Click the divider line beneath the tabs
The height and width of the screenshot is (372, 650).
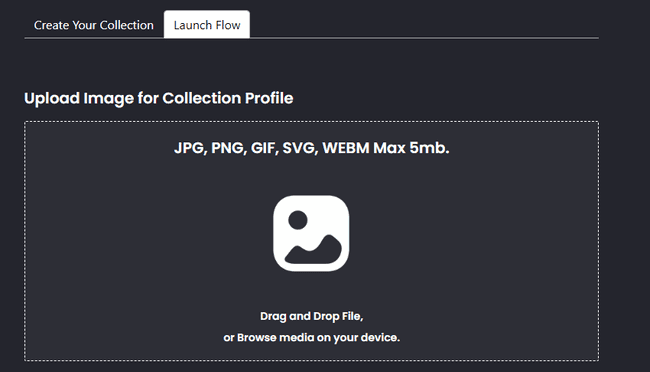pos(311,38)
